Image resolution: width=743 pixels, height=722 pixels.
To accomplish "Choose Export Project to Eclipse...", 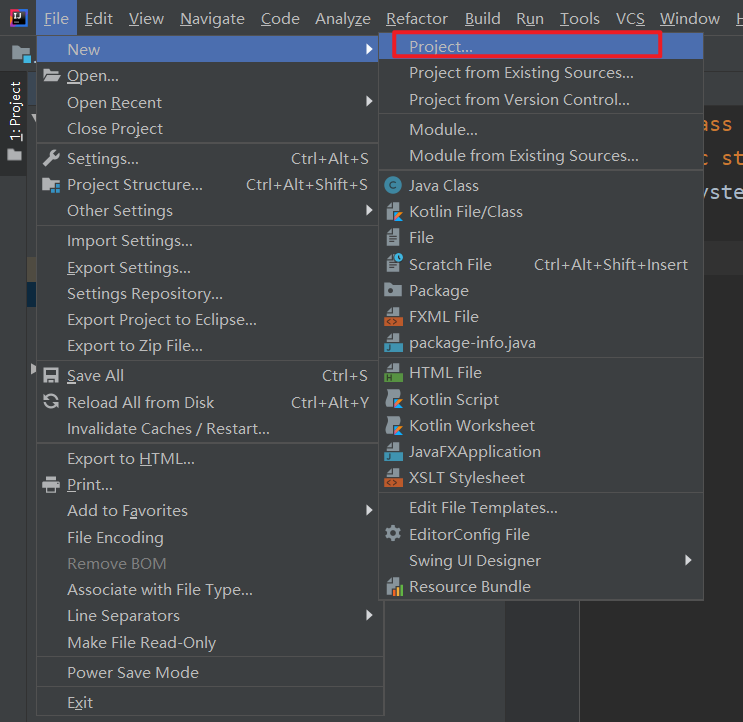I will tap(208, 320).
